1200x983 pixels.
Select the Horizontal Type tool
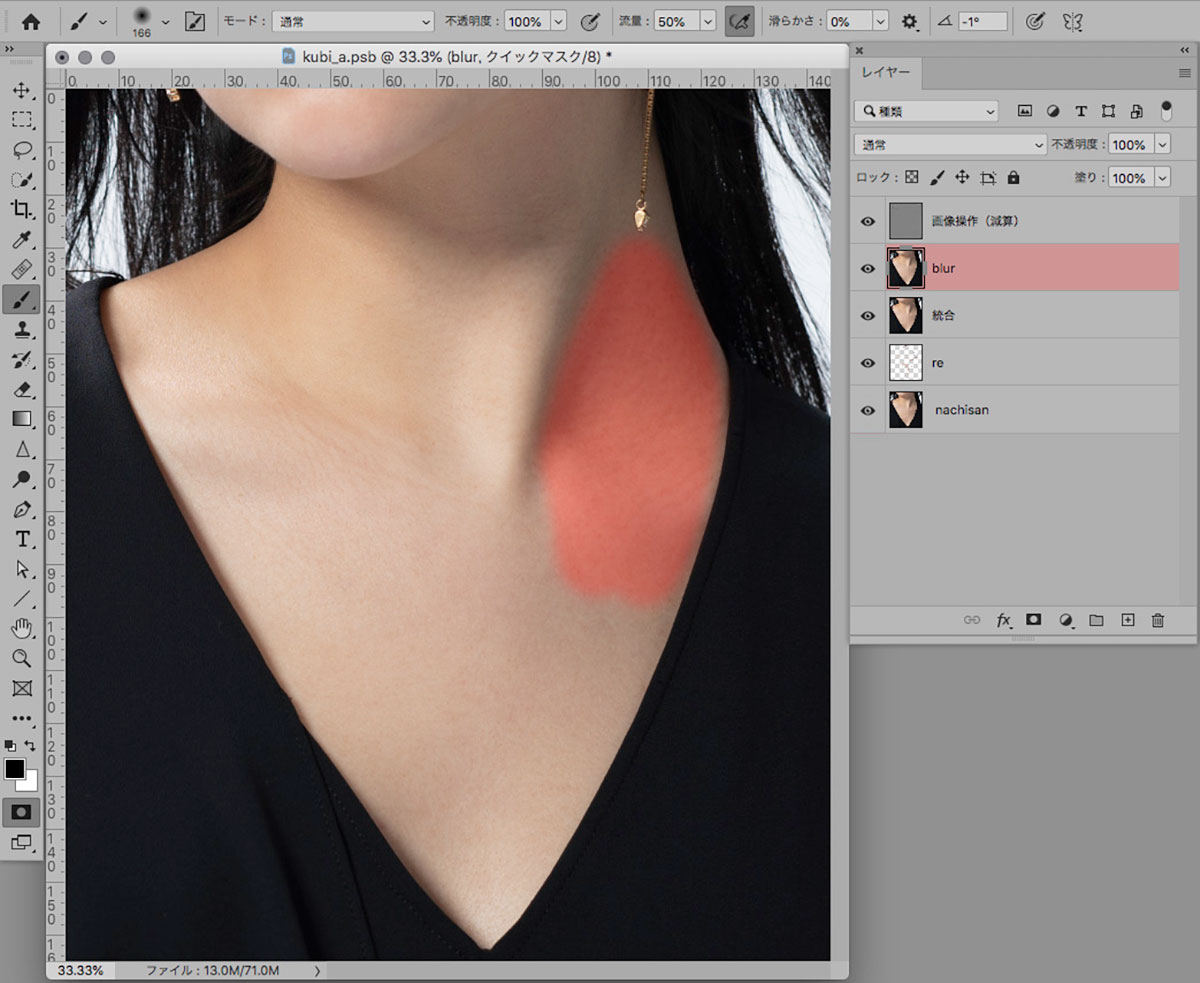[21, 539]
